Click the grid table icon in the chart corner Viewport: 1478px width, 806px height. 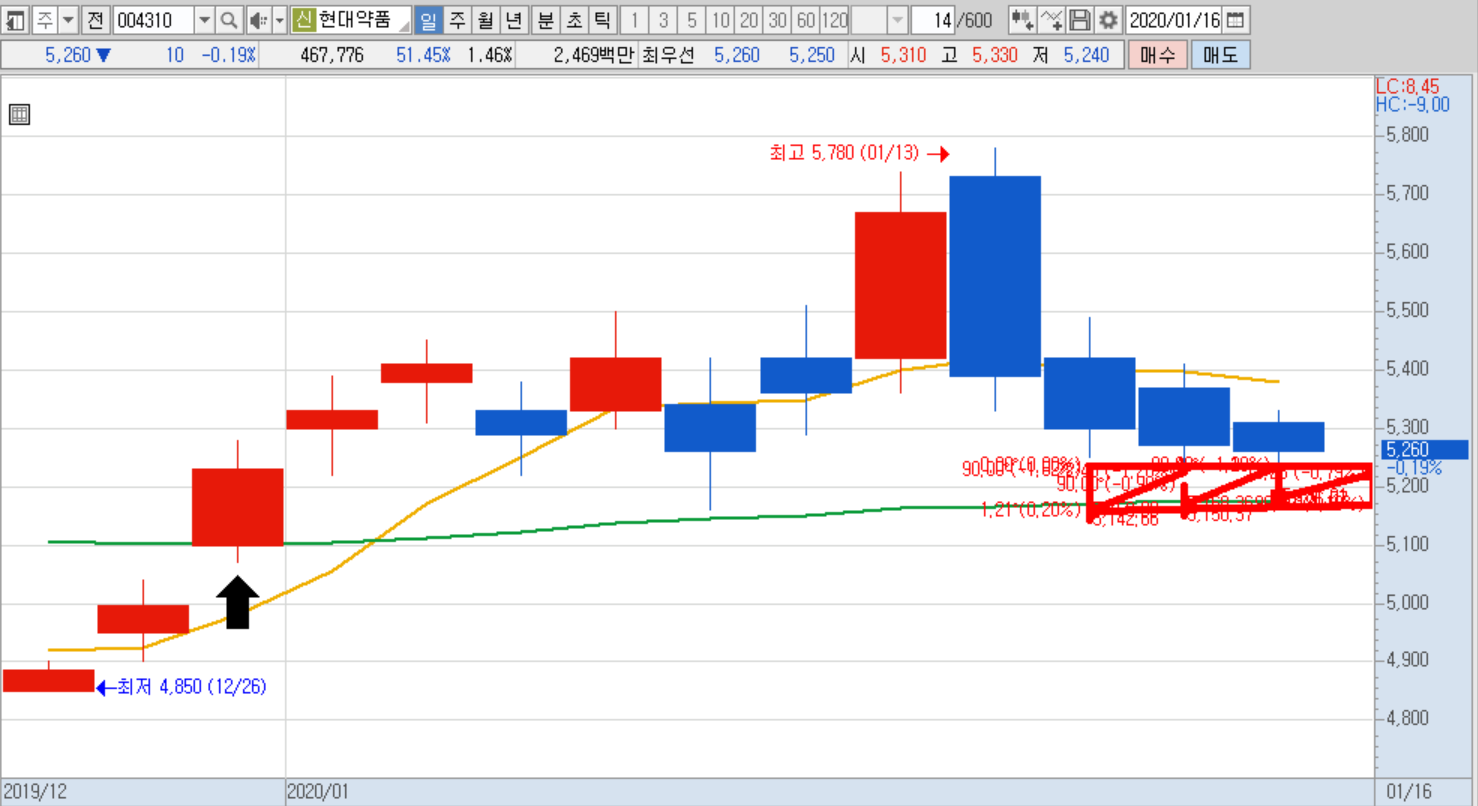click(x=19, y=115)
